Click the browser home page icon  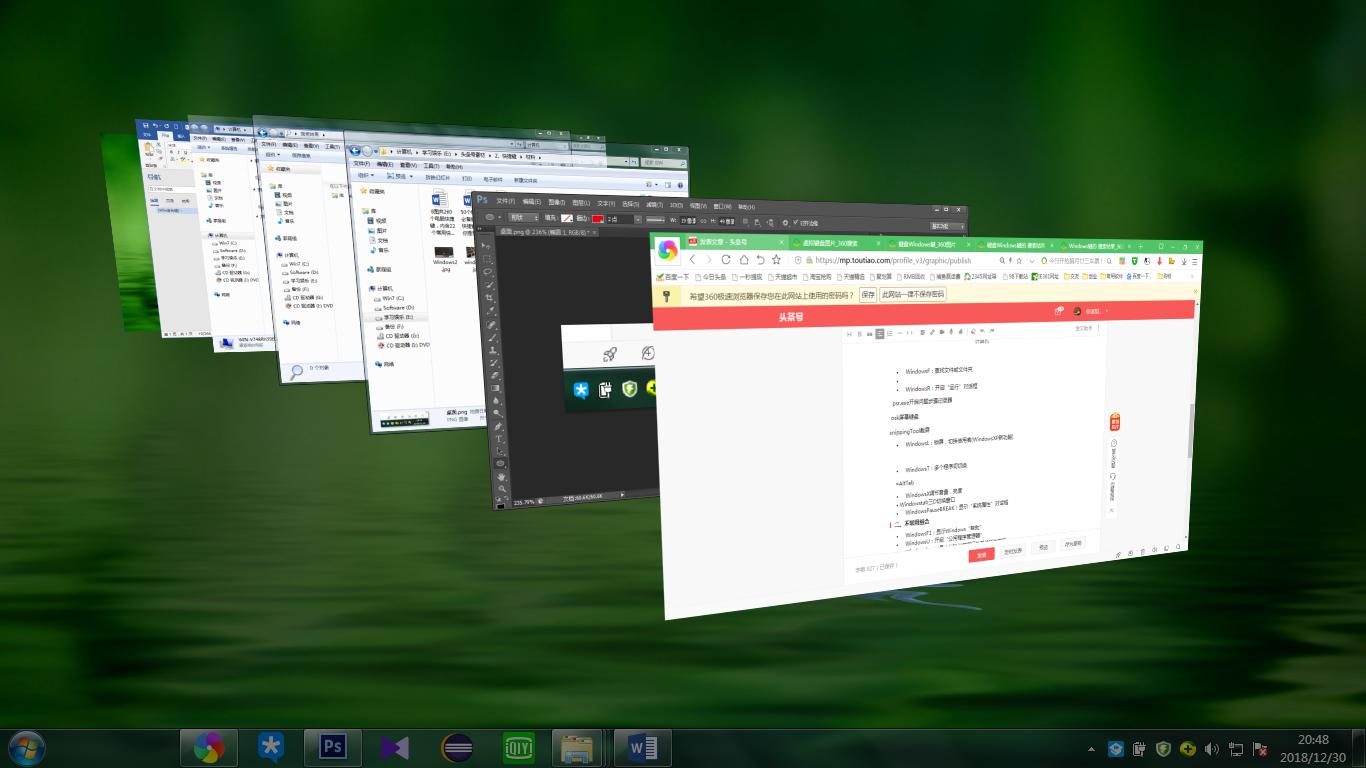click(x=743, y=259)
